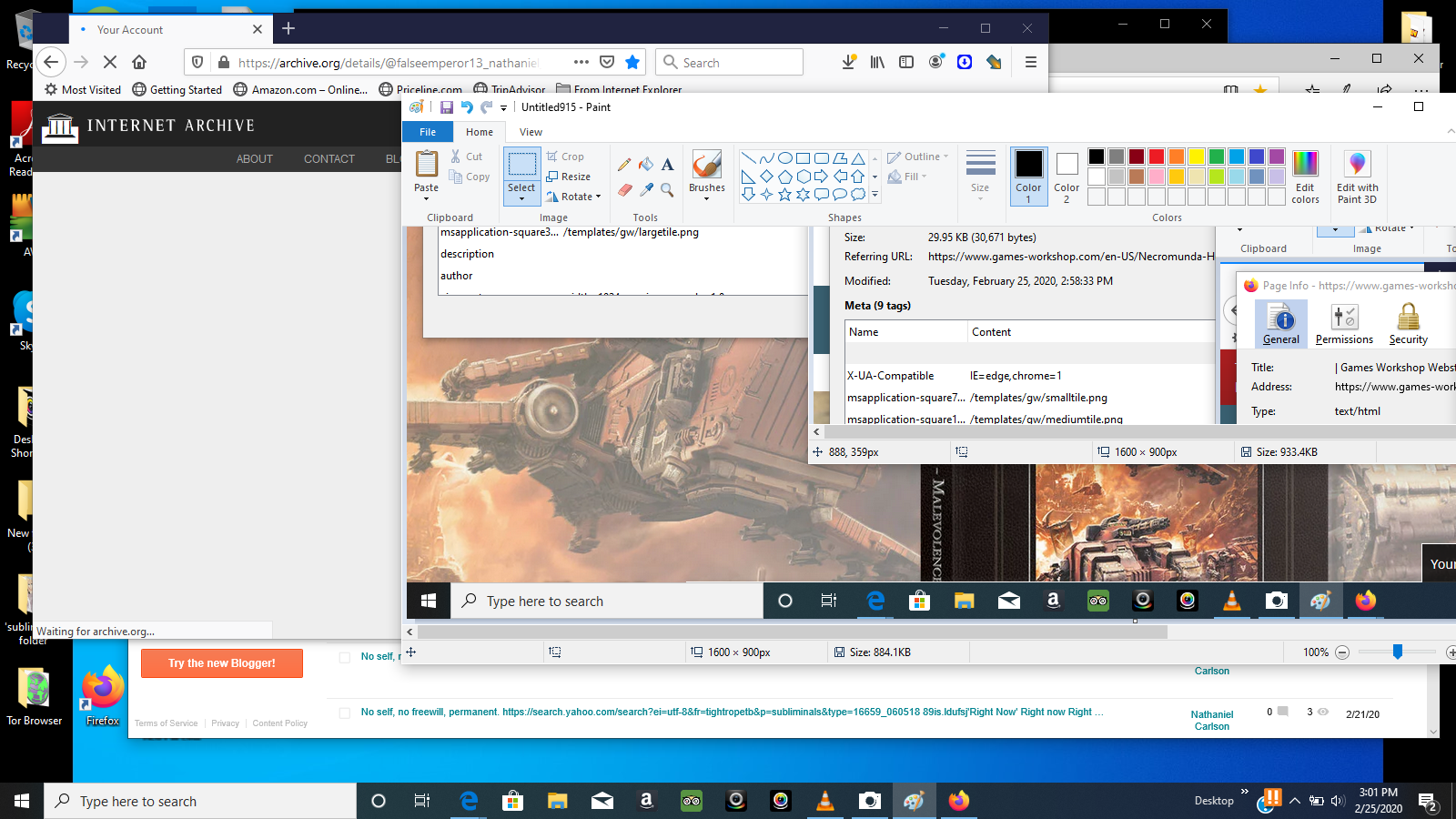The height and width of the screenshot is (819, 1456).
Task: Open File Explorer from the taskbar
Action: (558, 801)
